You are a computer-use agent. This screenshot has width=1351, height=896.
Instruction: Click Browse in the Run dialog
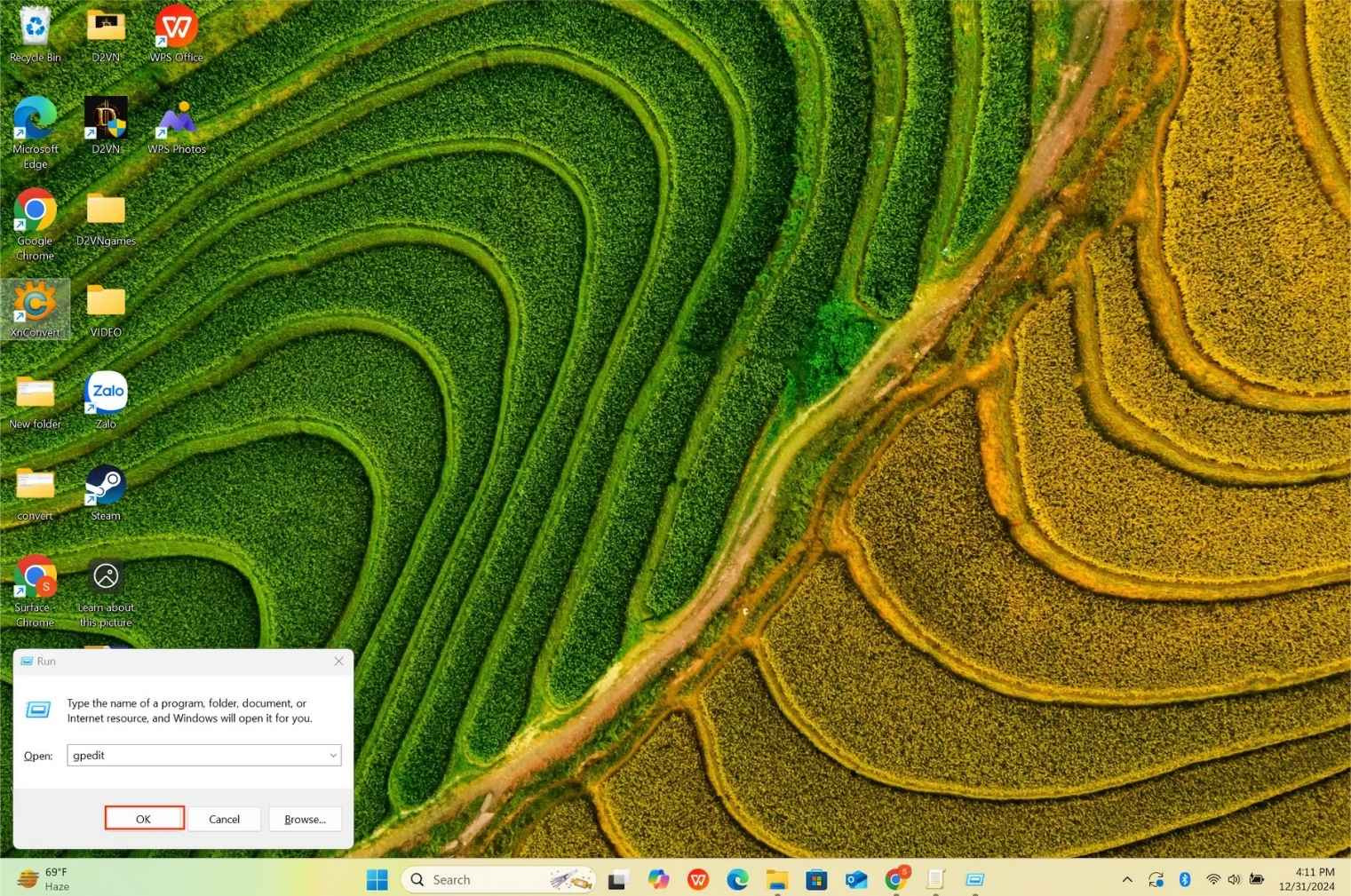pyautogui.click(x=305, y=818)
